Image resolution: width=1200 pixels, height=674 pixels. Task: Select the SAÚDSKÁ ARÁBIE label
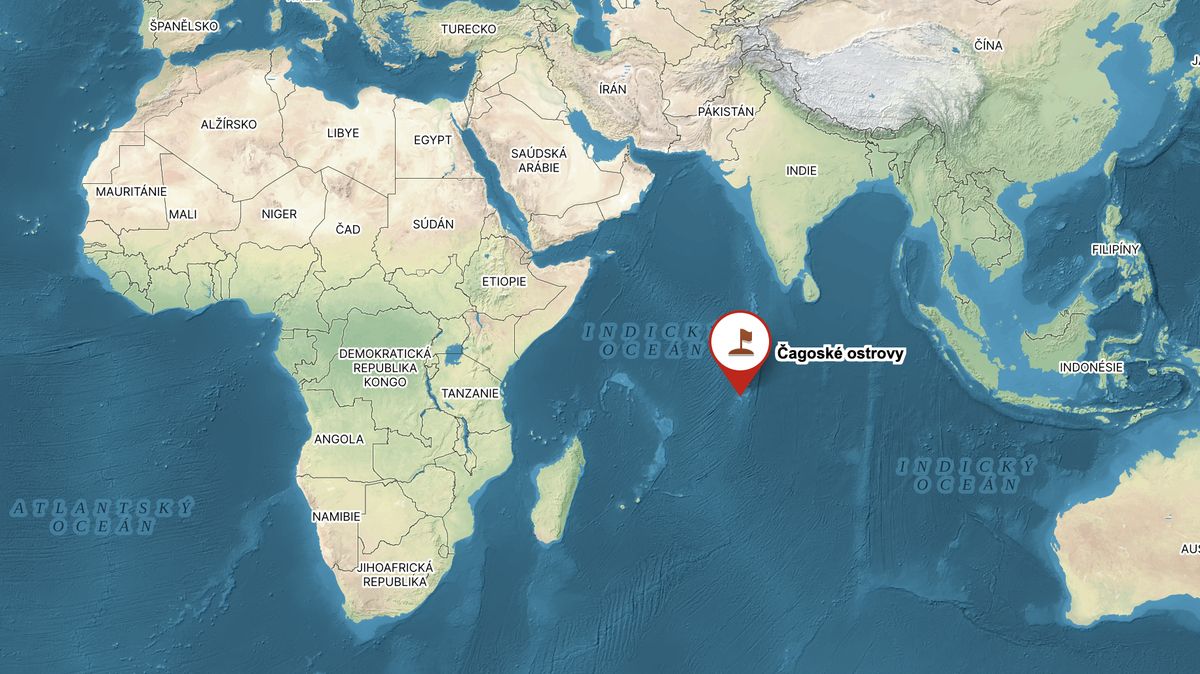539,160
